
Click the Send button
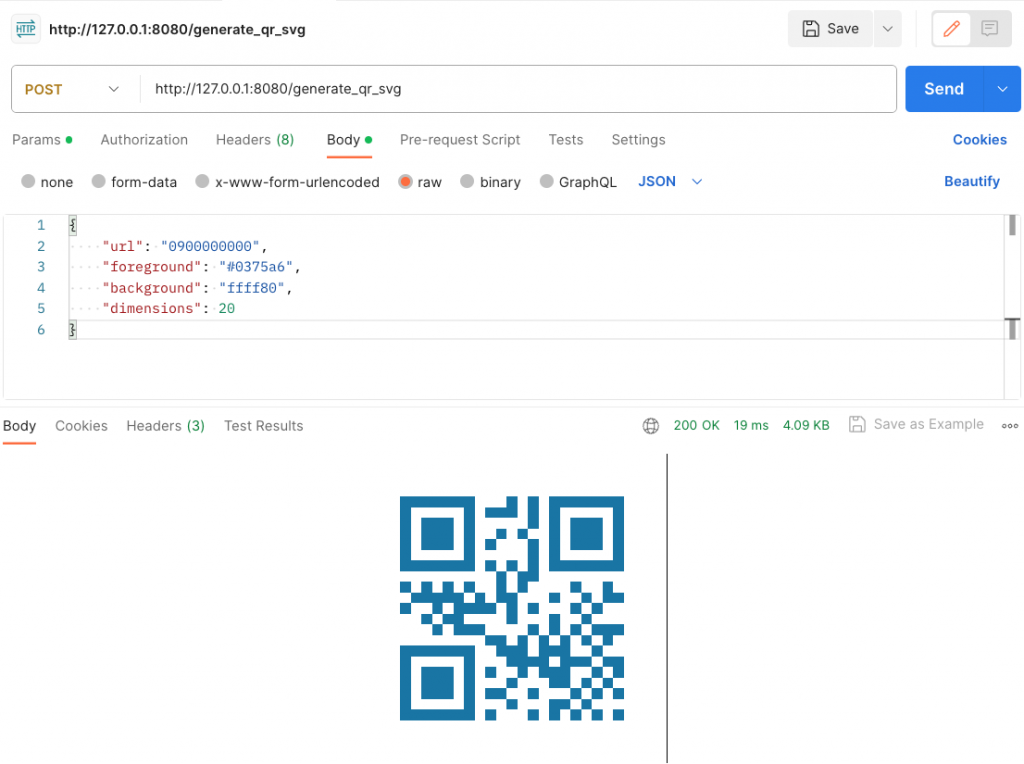pos(944,89)
